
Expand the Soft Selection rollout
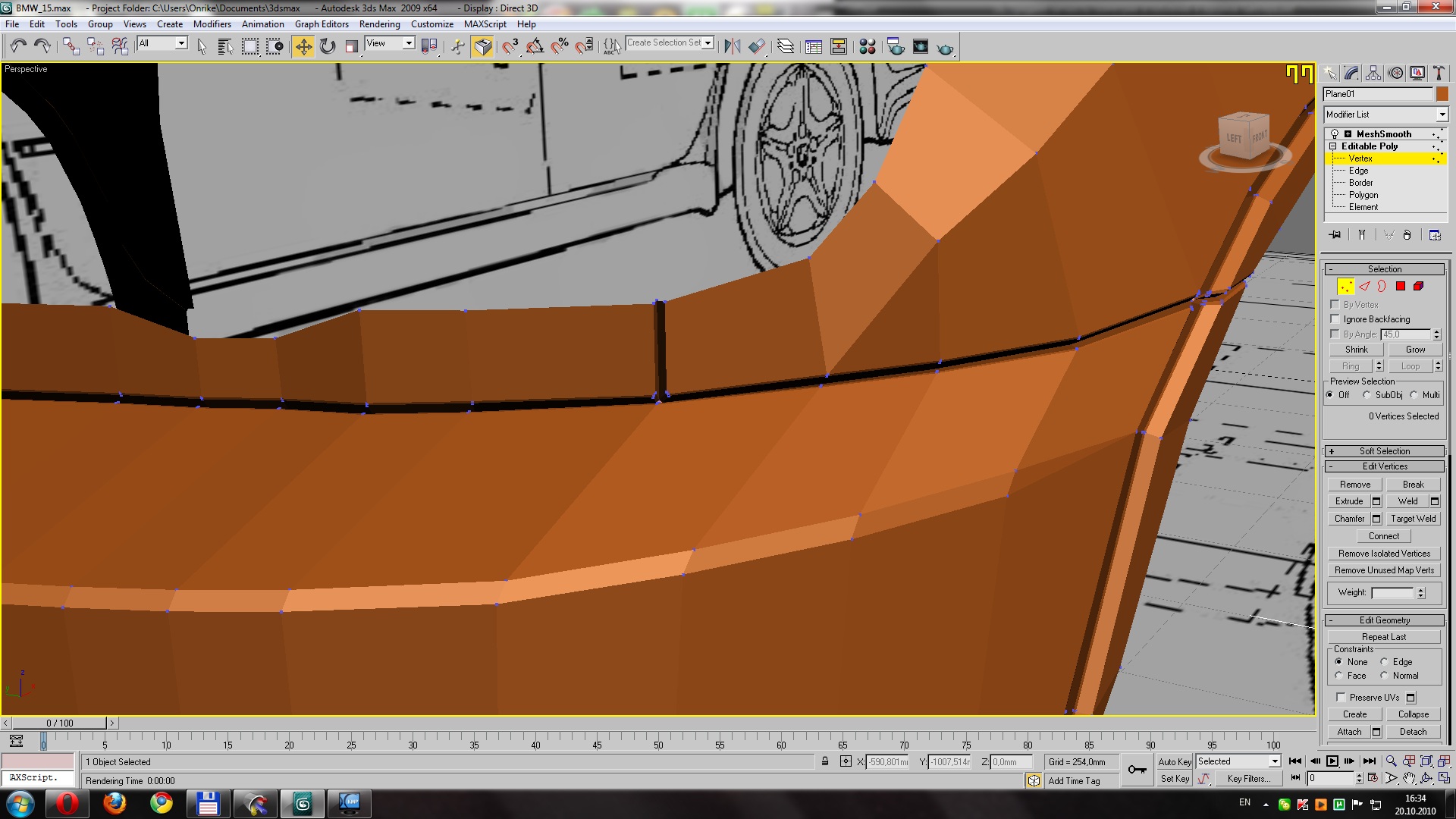(1384, 451)
